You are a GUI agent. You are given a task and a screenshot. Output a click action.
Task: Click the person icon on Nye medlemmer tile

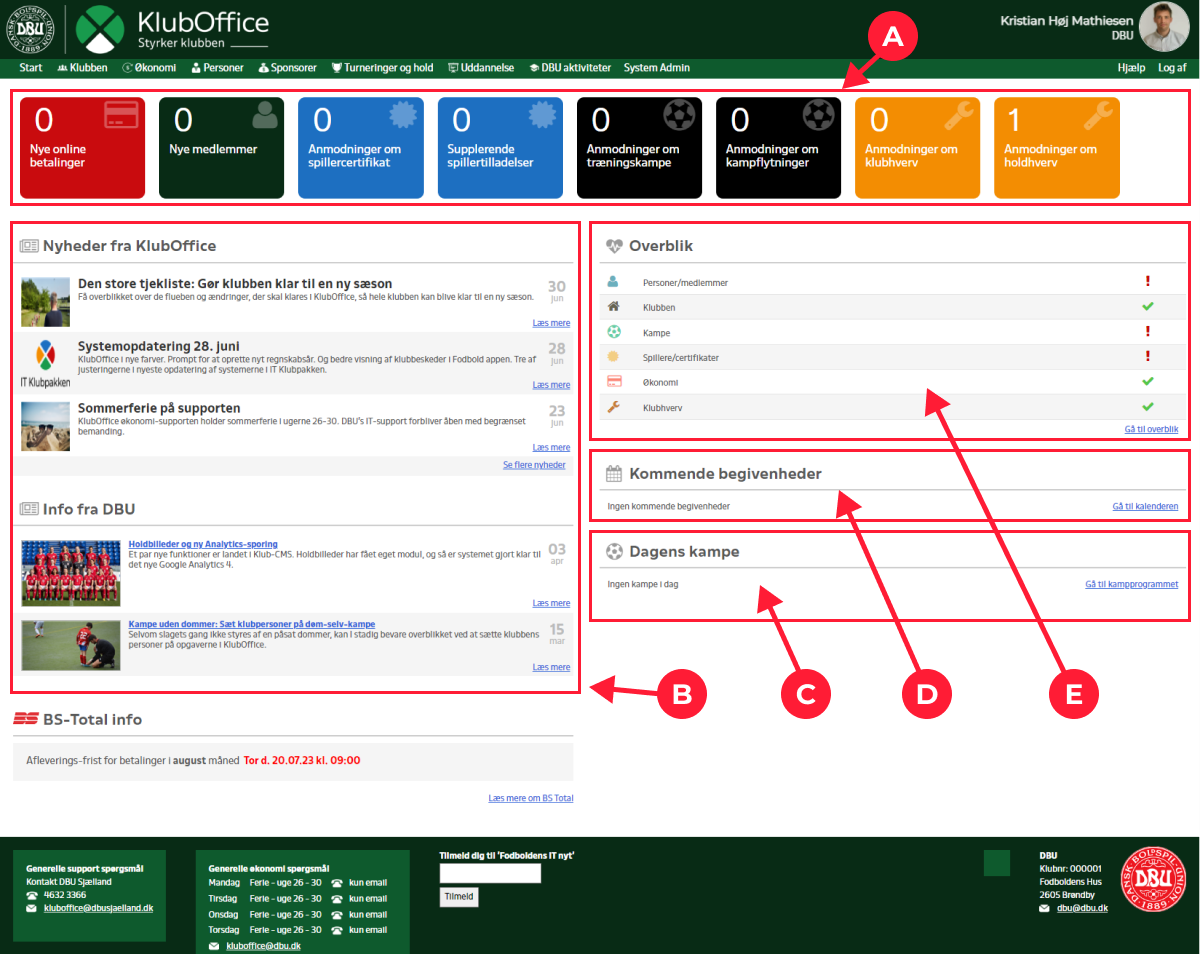(265, 117)
